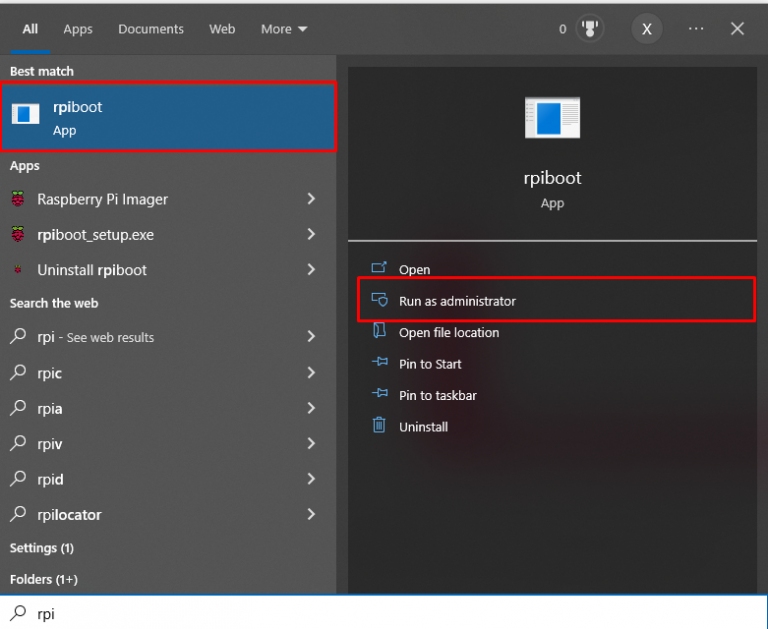The width and height of the screenshot is (768, 629).
Task: Select the Web search tab
Action: point(222,29)
